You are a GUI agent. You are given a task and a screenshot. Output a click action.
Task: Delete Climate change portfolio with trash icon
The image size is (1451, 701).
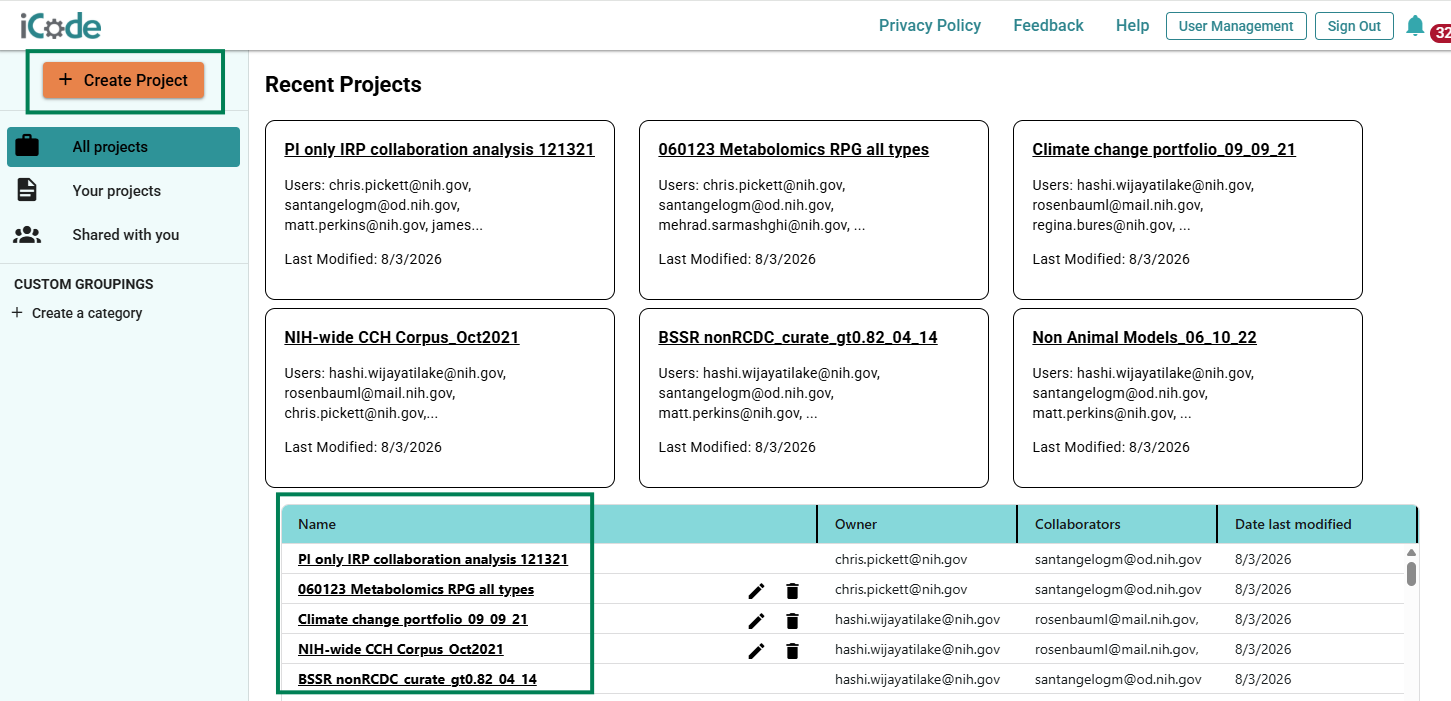click(792, 621)
